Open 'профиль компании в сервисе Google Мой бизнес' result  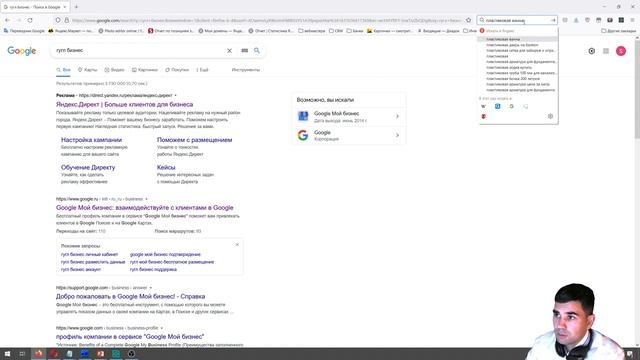[x=130, y=337]
